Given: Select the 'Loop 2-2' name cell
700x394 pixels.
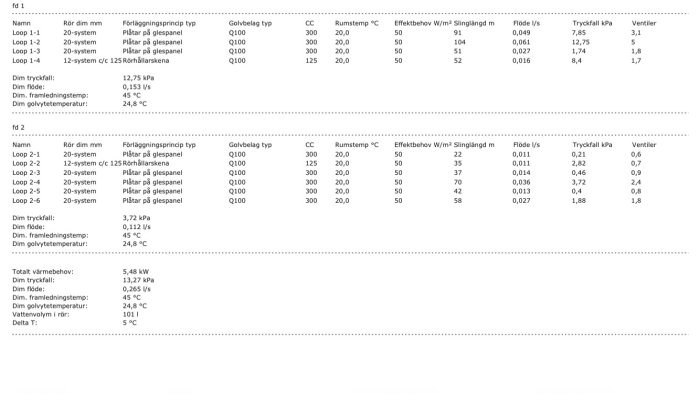Looking at the screenshot, I should pyautogui.click(x=26, y=163).
